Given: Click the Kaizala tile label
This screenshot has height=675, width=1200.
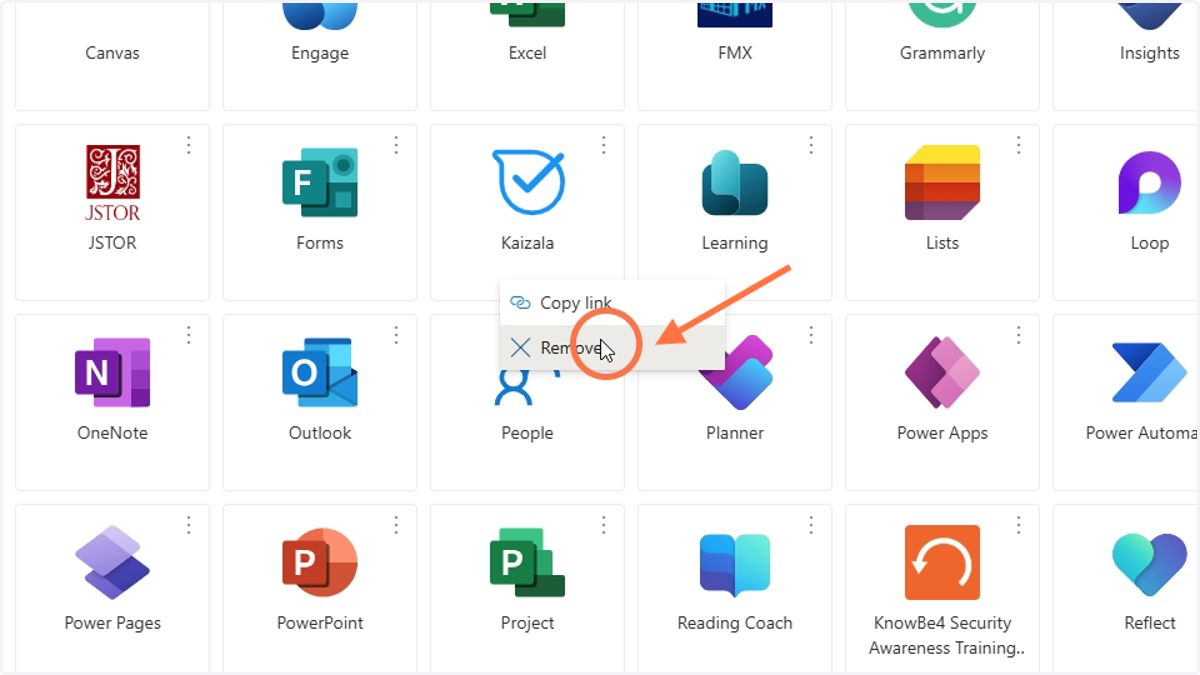Looking at the screenshot, I should click(x=527, y=243).
